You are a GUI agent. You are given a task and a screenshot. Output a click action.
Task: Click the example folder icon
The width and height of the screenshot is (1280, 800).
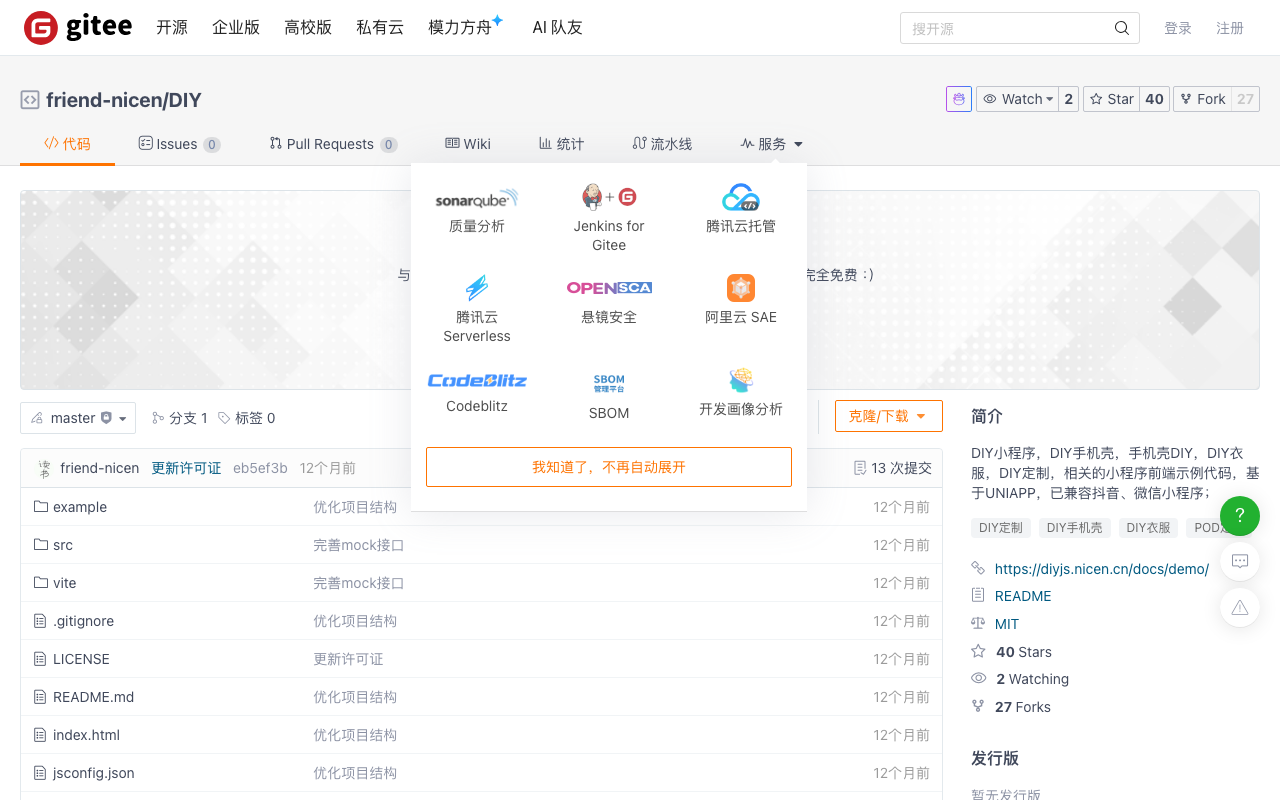[41, 507]
